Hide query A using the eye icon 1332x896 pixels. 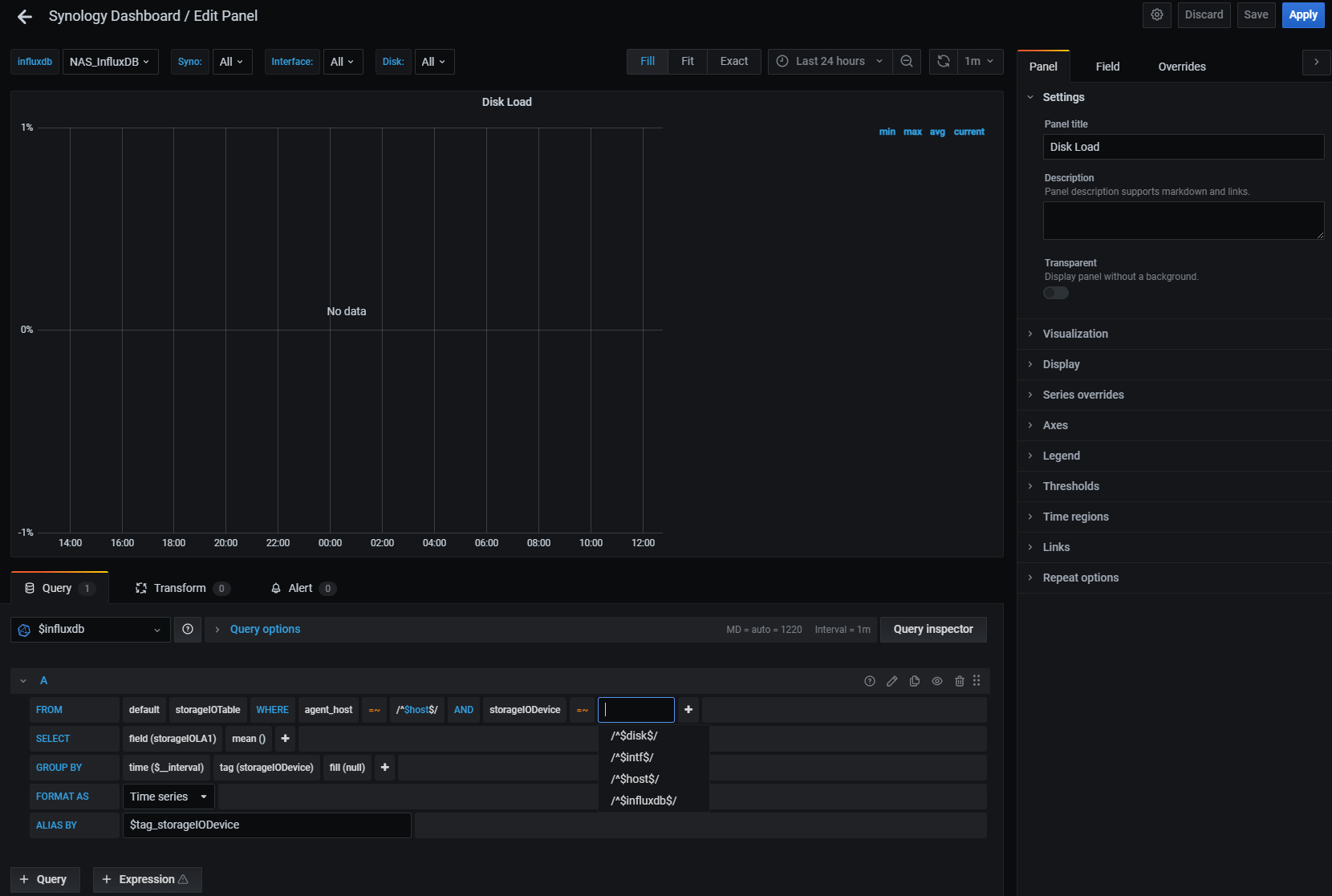click(936, 681)
